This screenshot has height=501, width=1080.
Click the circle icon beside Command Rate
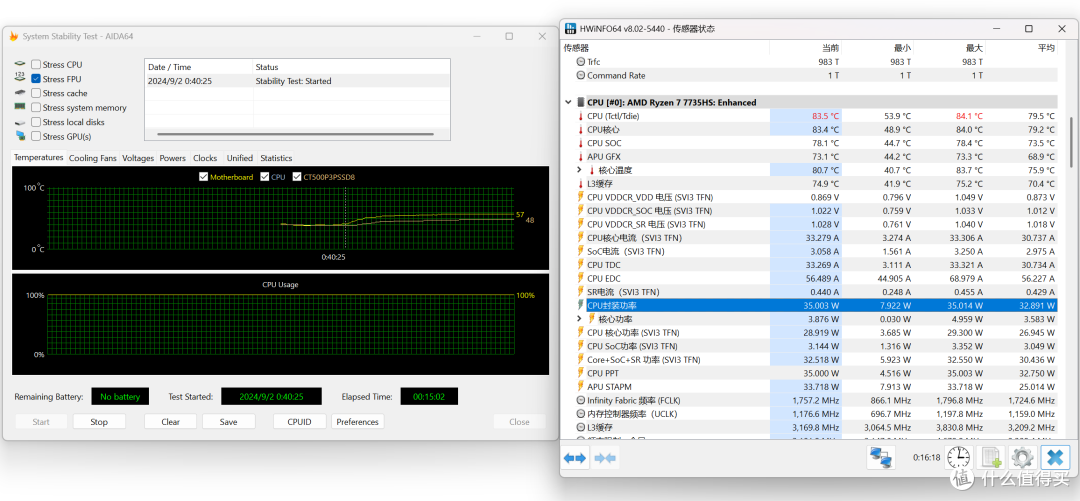tap(581, 75)
